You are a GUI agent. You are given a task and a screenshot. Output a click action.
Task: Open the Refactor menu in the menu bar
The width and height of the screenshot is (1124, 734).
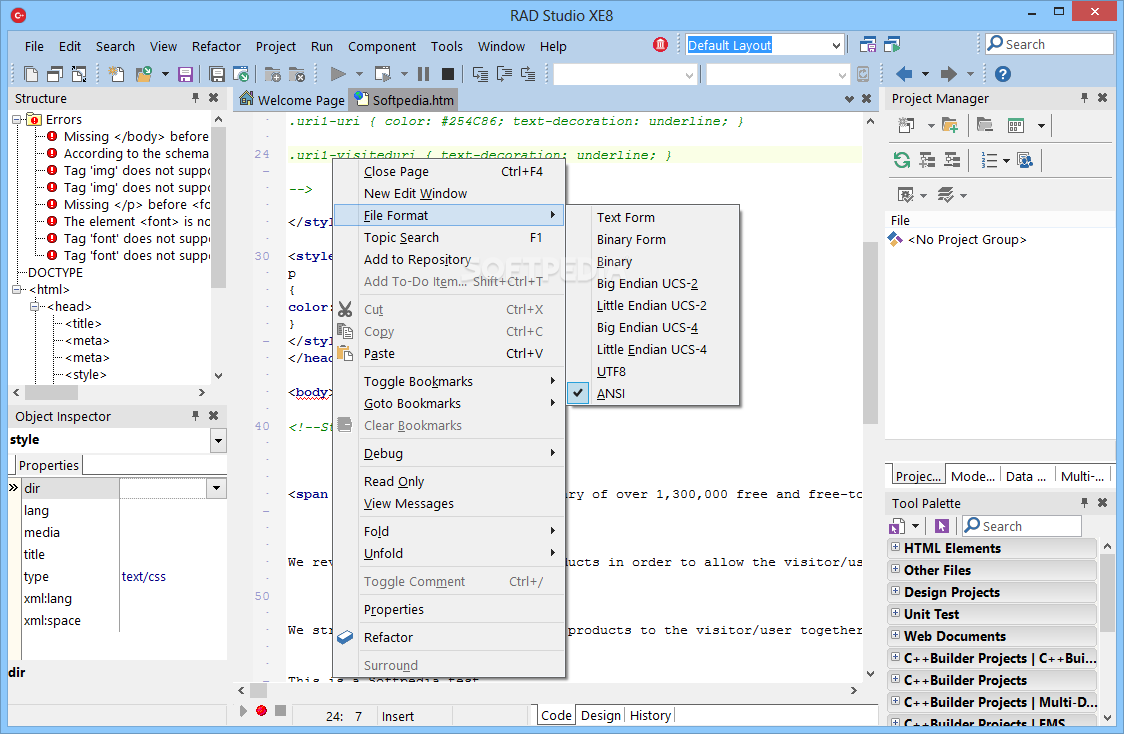click(x=216, y=47)
